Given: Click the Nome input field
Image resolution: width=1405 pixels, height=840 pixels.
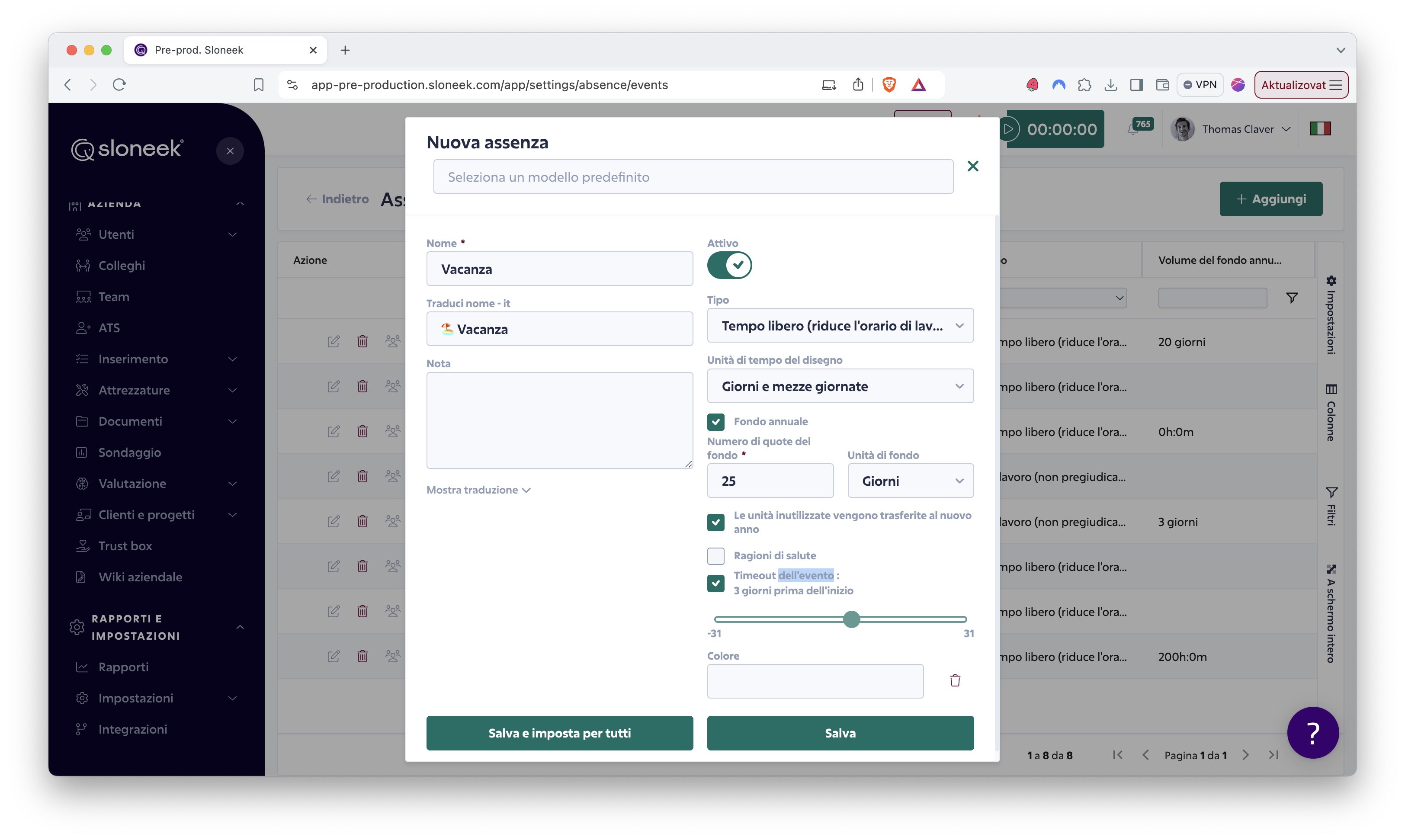Looking at the screenshot, I should click(559, 269).
